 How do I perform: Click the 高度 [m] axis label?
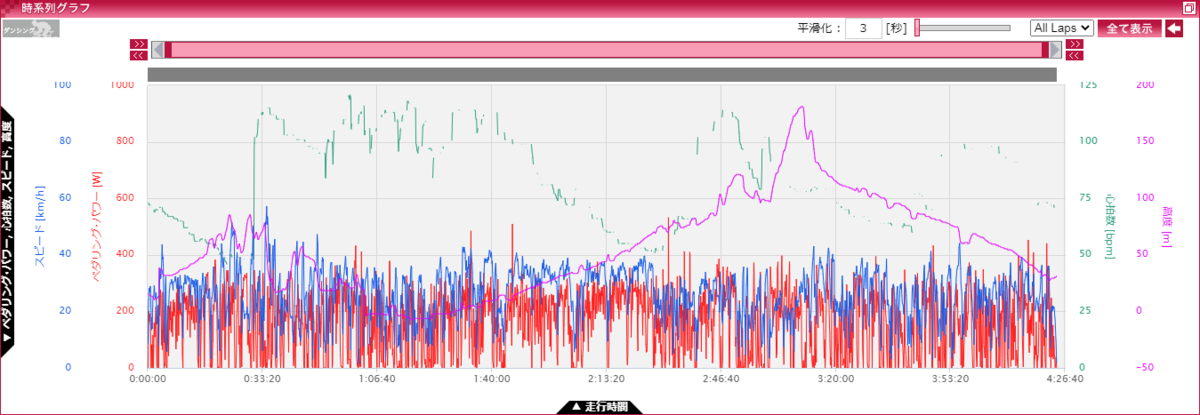(1165, 226)
